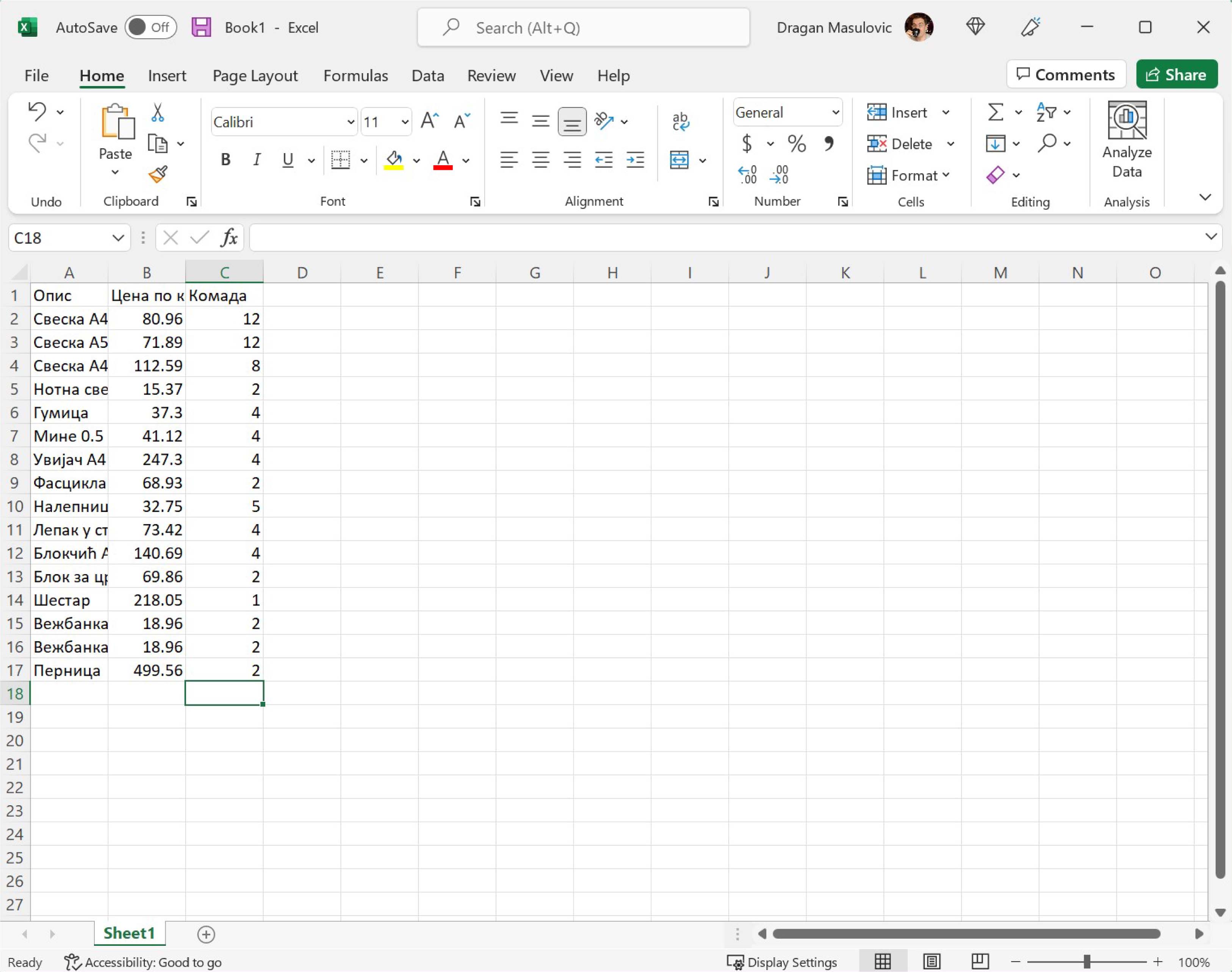The height and width of the screenshot is (972, 1232).
Task: Click the green Share button
Action: tap(1176, 75)
